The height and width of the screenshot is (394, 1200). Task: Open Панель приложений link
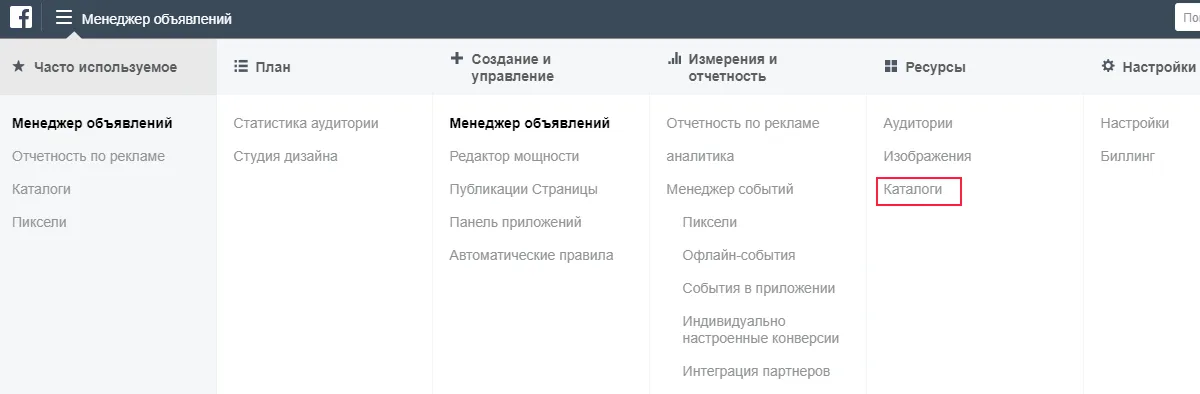click(x=516, y=222)
